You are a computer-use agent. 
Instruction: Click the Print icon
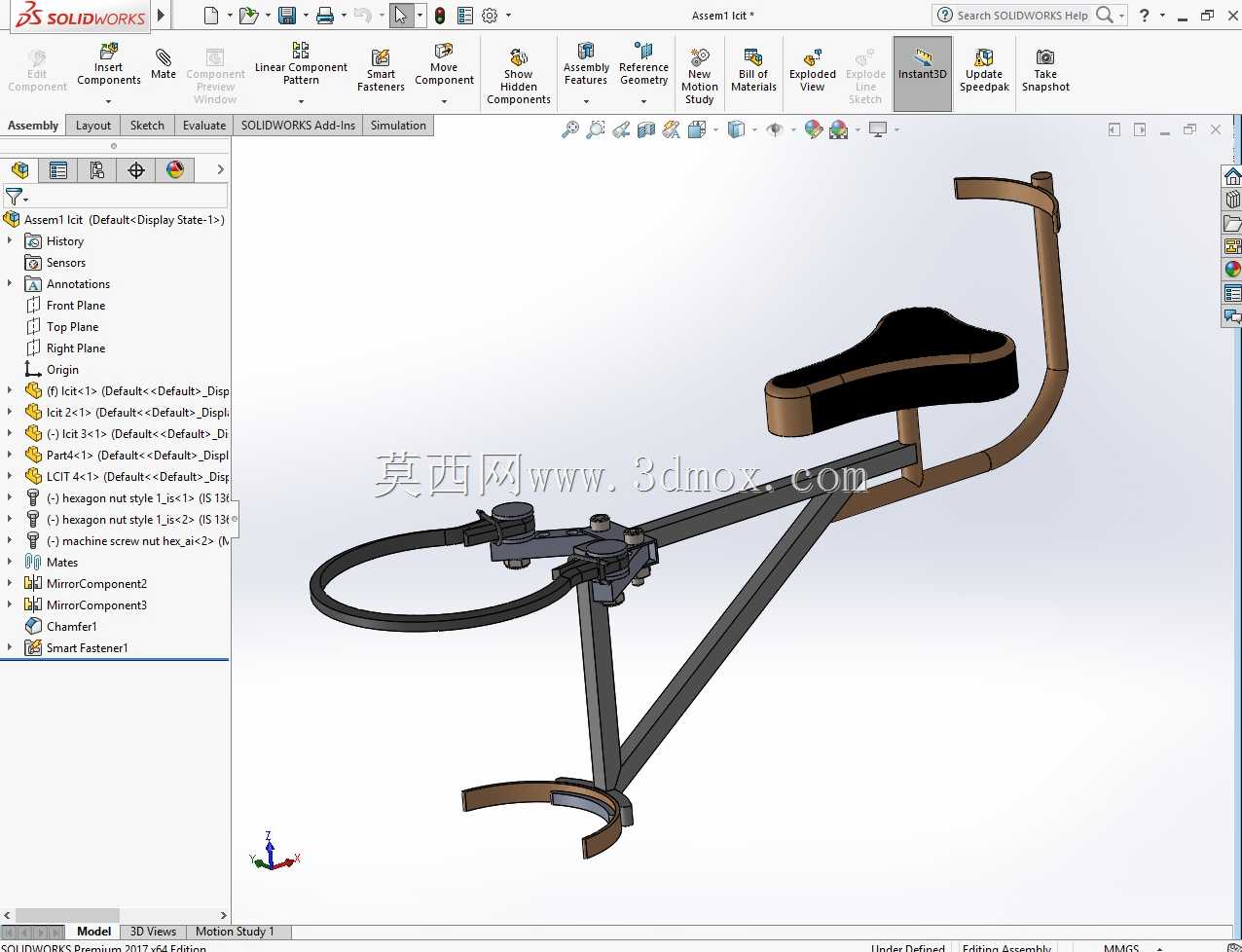(325, 15)
